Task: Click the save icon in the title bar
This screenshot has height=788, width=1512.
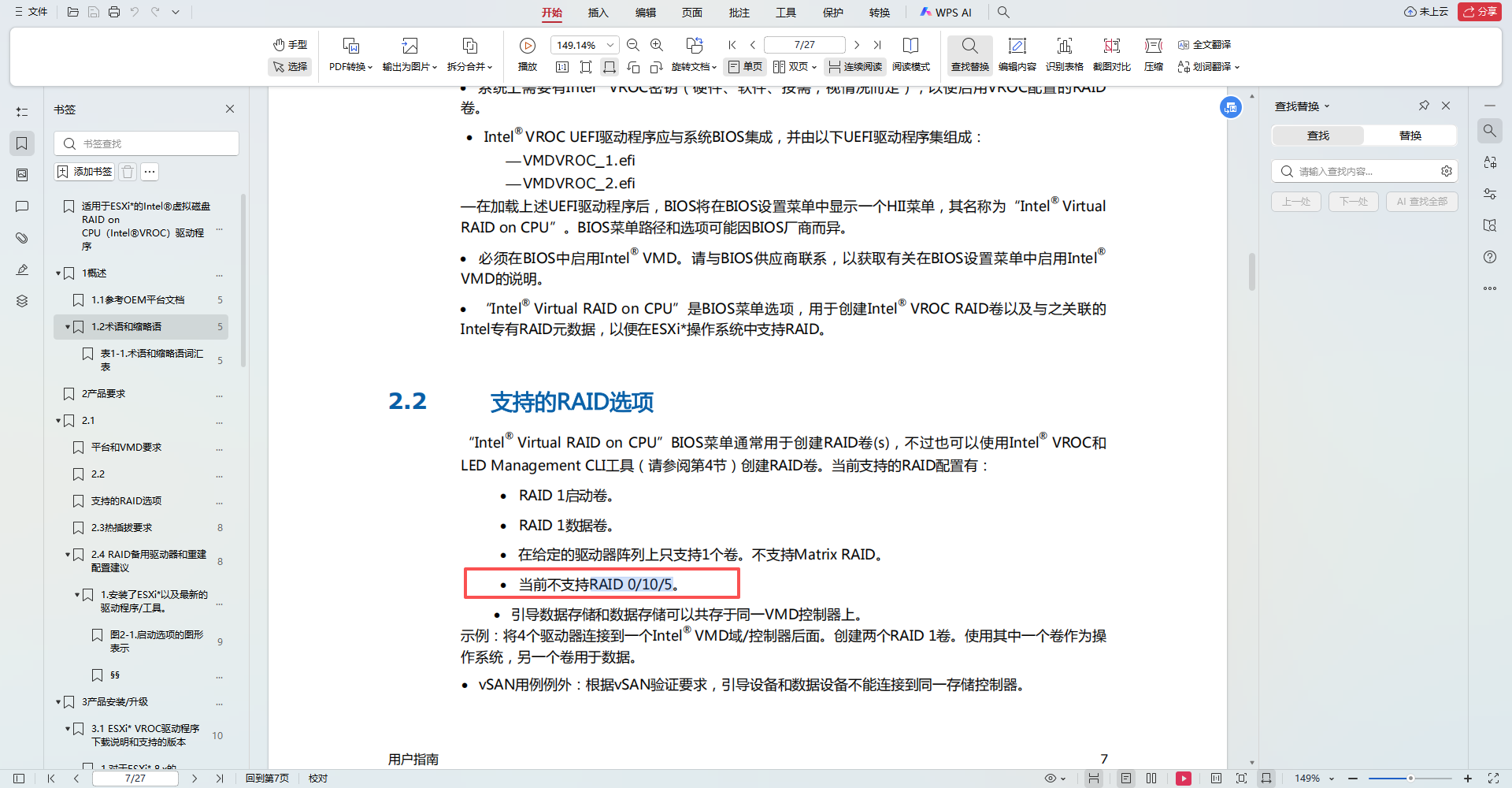Action: pos(94,12)
